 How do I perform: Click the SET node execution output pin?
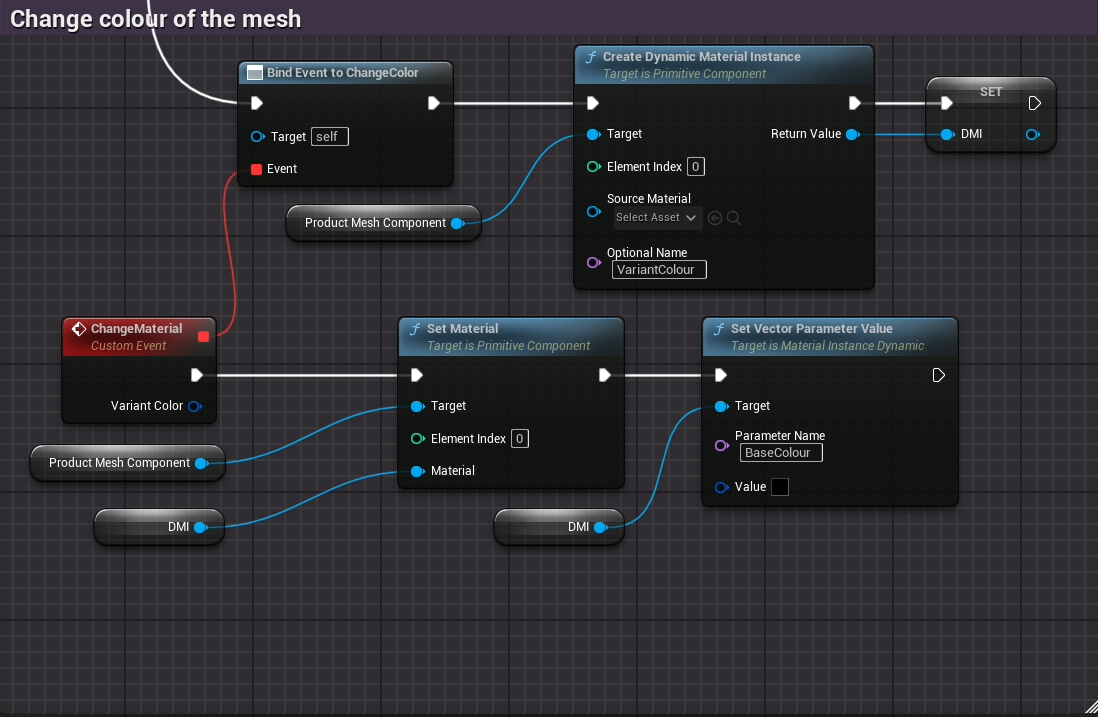coord(1035,102)
